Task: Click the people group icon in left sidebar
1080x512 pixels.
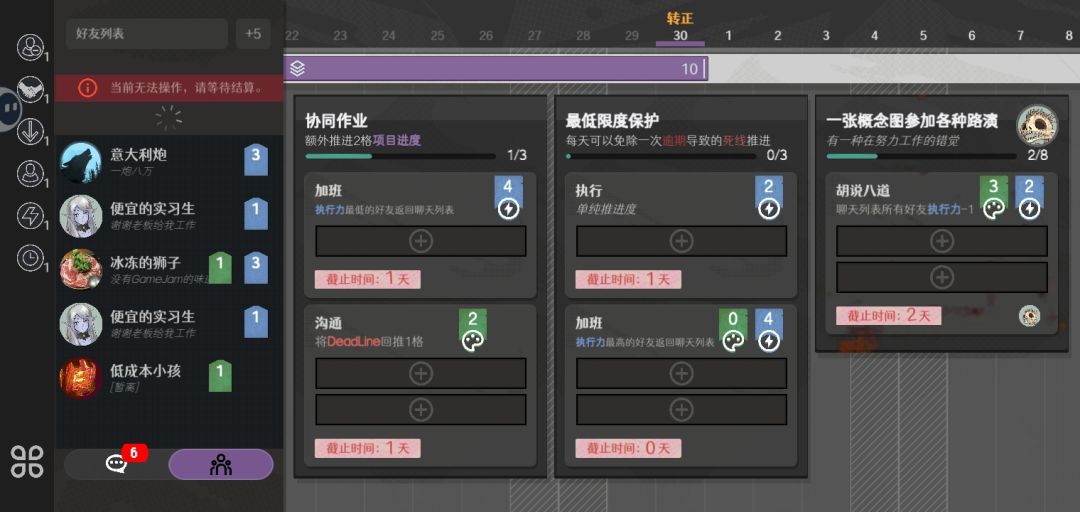Action: click(x=30, y=47)
